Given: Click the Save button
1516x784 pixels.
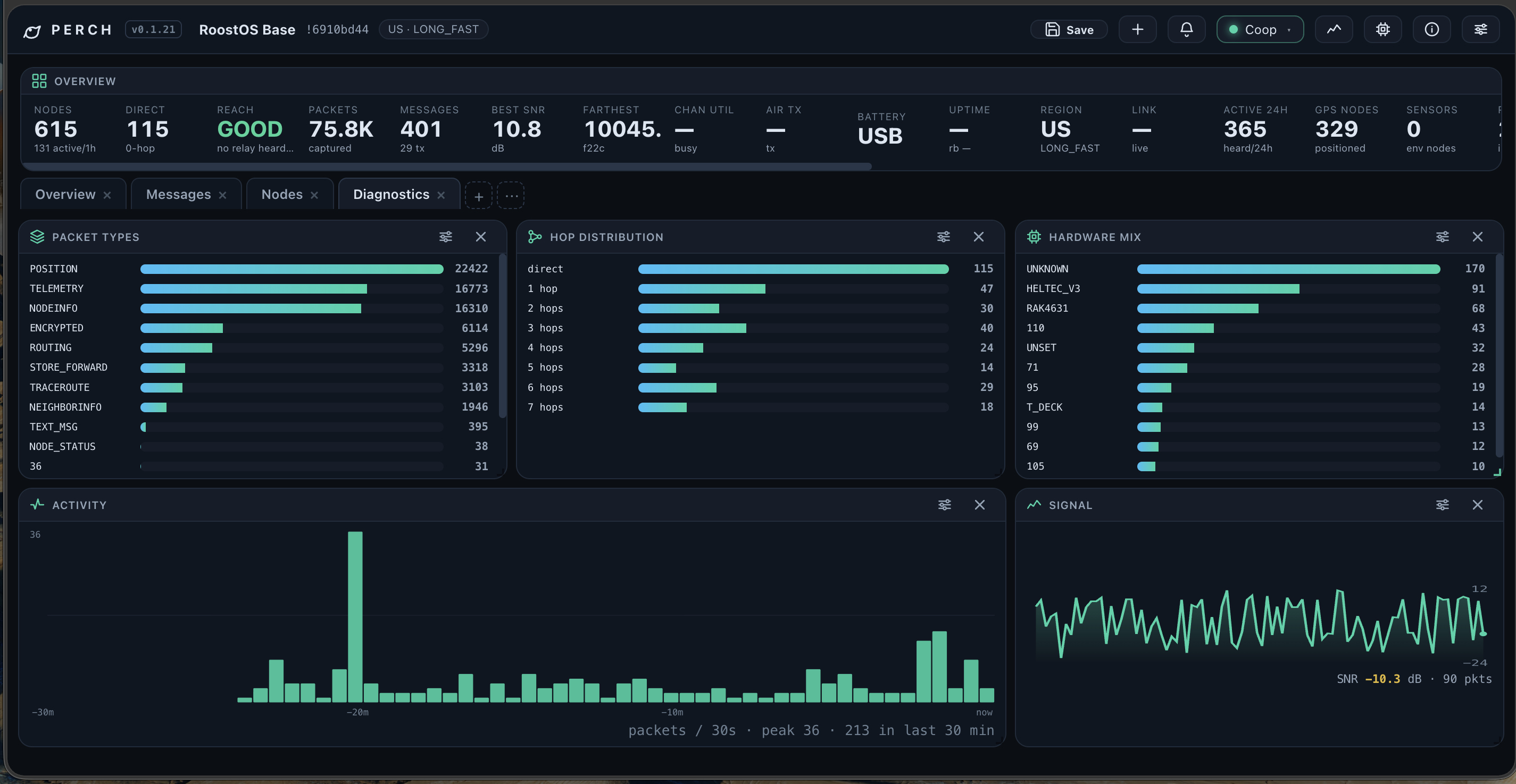Looking at the screenshot, I should (1069, 29).
